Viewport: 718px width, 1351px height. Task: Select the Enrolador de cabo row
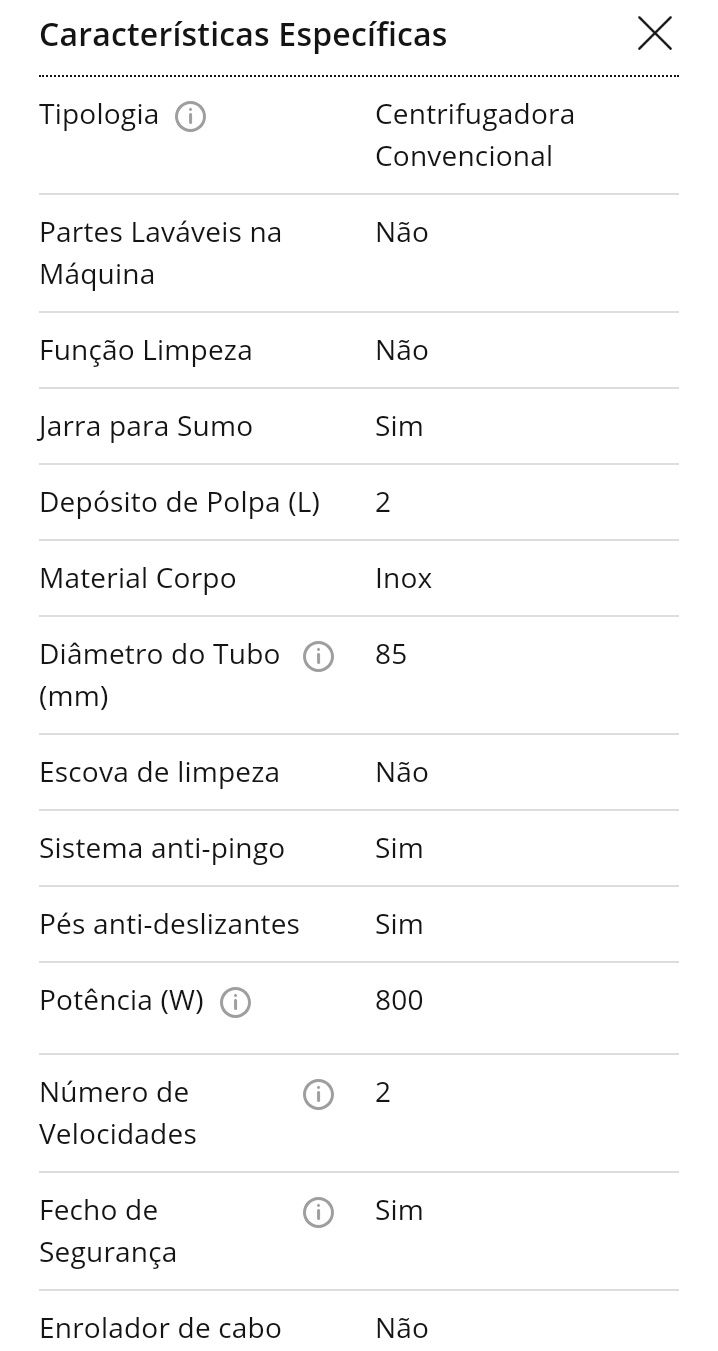359,1321
